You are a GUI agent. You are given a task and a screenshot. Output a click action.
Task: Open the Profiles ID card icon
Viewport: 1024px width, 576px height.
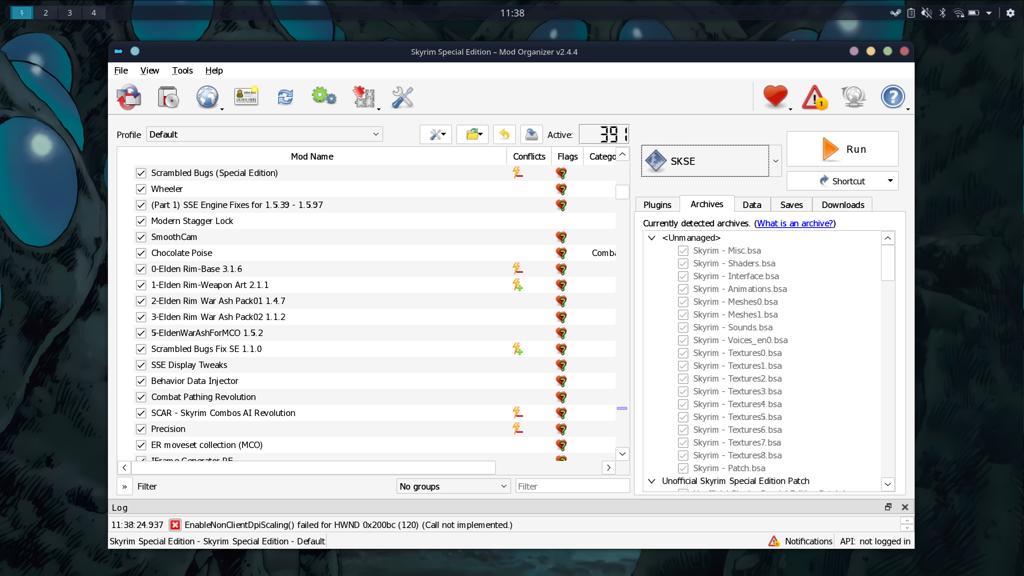(x=246, y=97)
